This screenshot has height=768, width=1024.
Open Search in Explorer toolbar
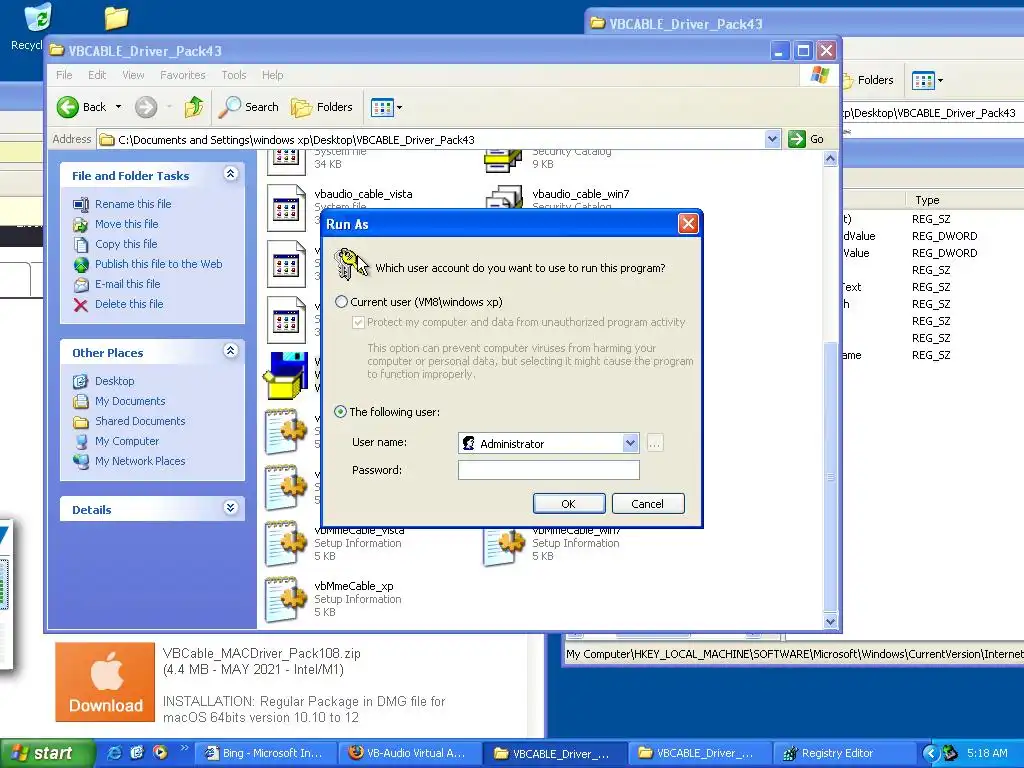[x=248, y=107]
